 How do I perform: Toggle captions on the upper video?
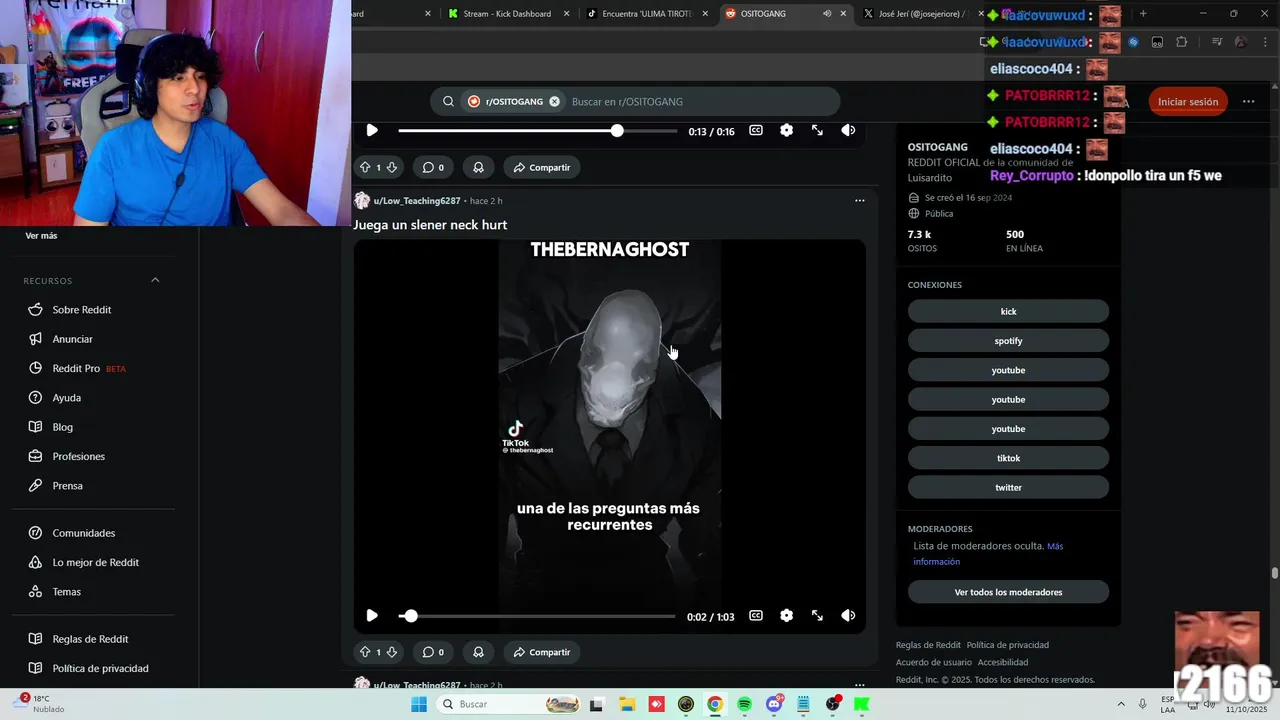pos(756,131)
